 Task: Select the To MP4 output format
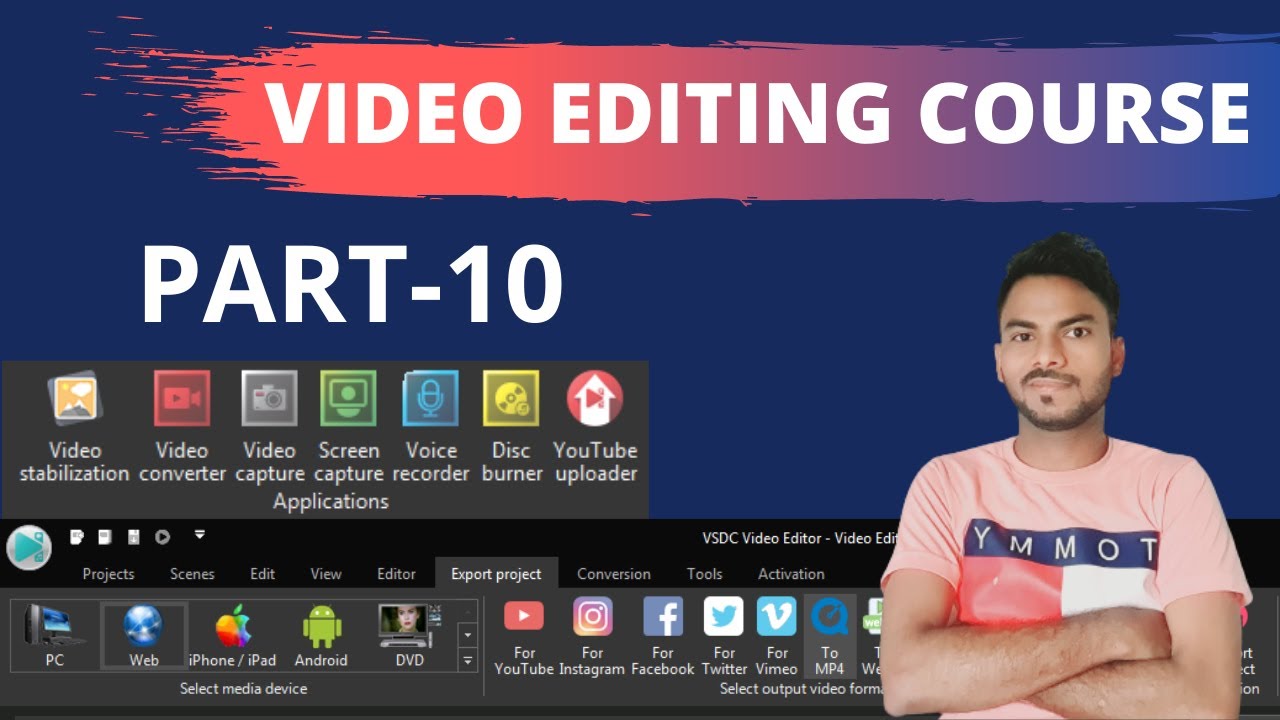pyautogui.click(x=830, y=637)
